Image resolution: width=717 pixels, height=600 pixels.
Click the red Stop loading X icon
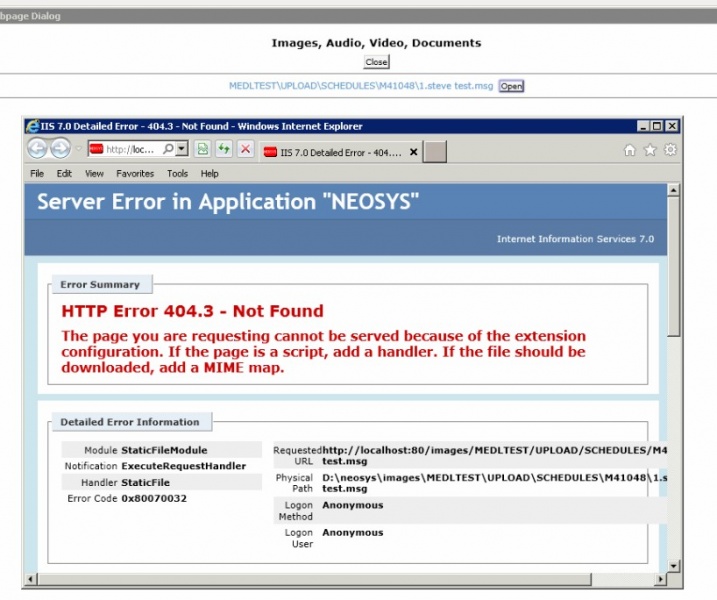click(246, 149)
